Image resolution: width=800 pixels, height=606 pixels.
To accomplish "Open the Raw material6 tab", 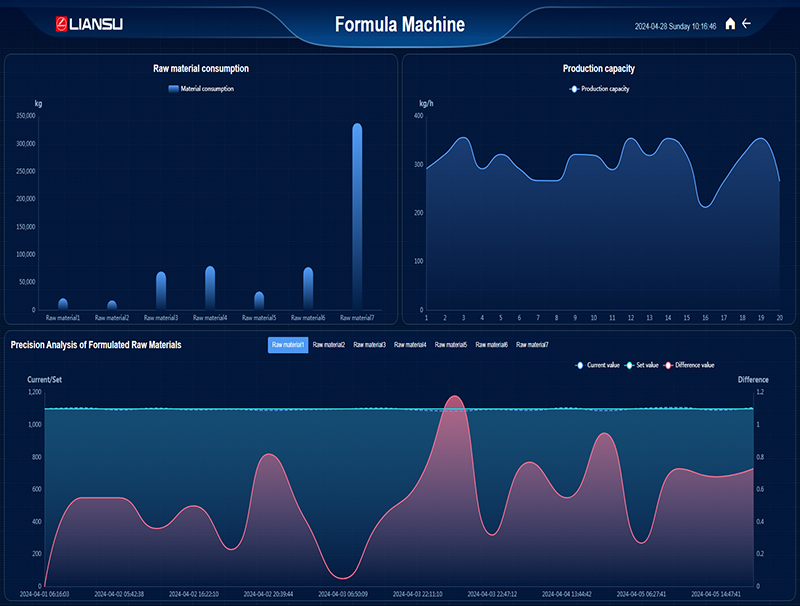I will pyautogui.click(x=491, y=345).
